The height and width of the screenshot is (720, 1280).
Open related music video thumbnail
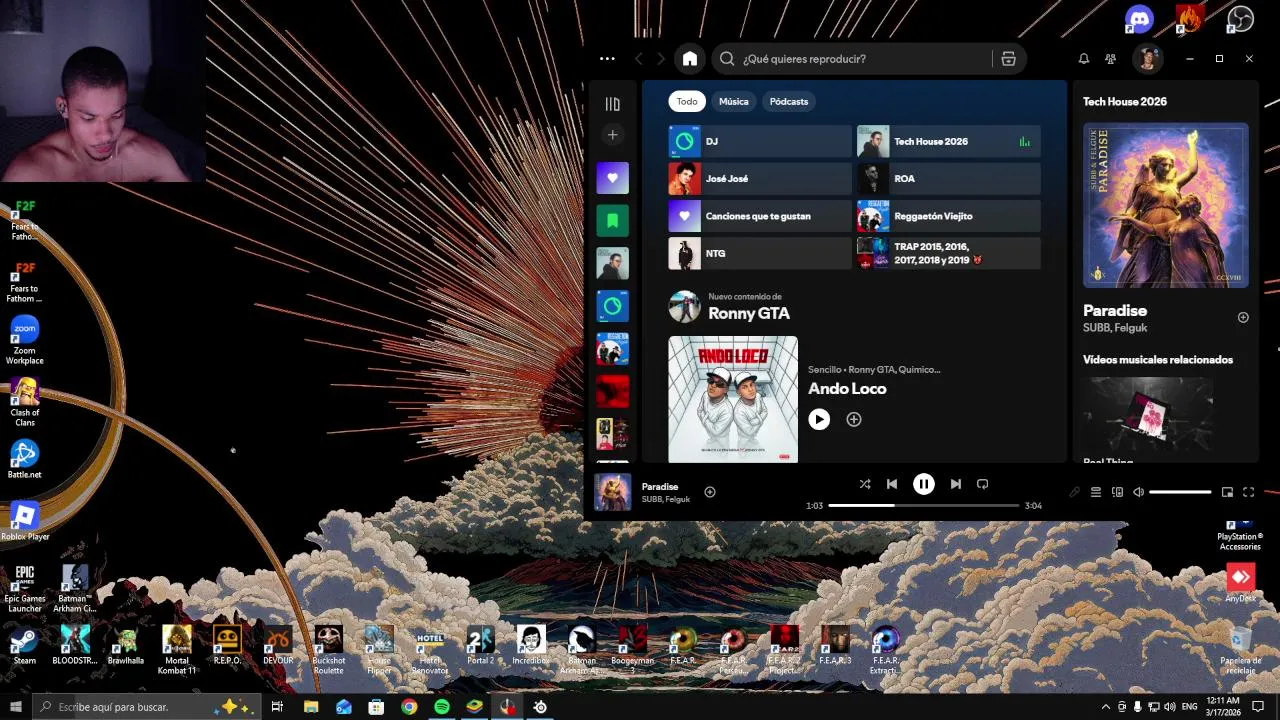(x=1148, y=413)
